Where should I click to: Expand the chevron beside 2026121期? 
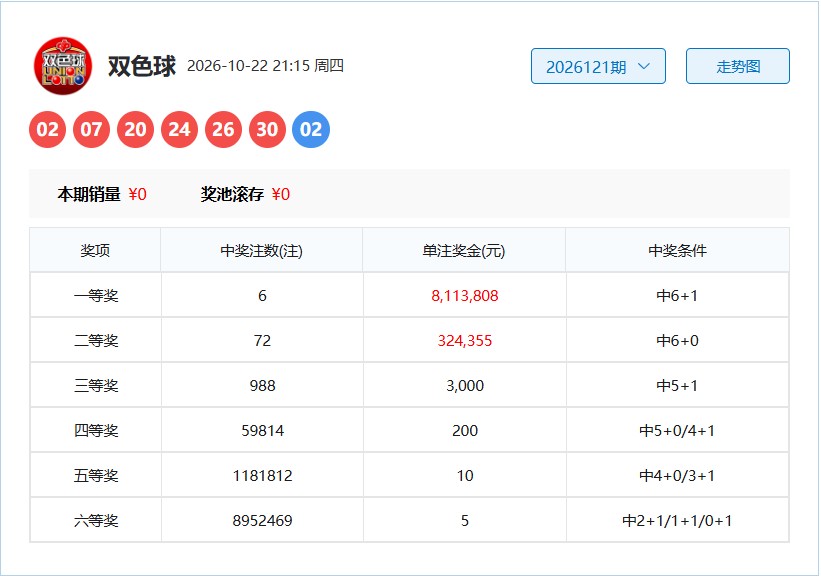644,66
